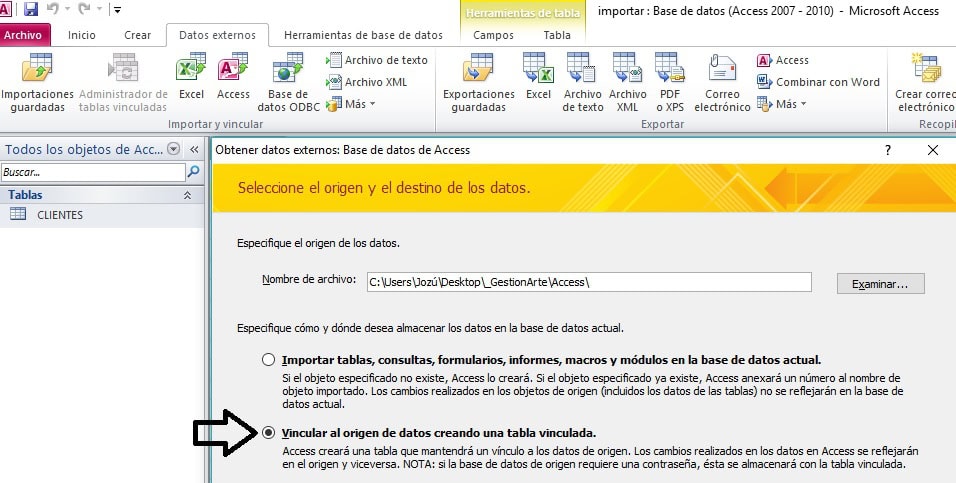Click the Buscar search box

click(x=93, y=172)
